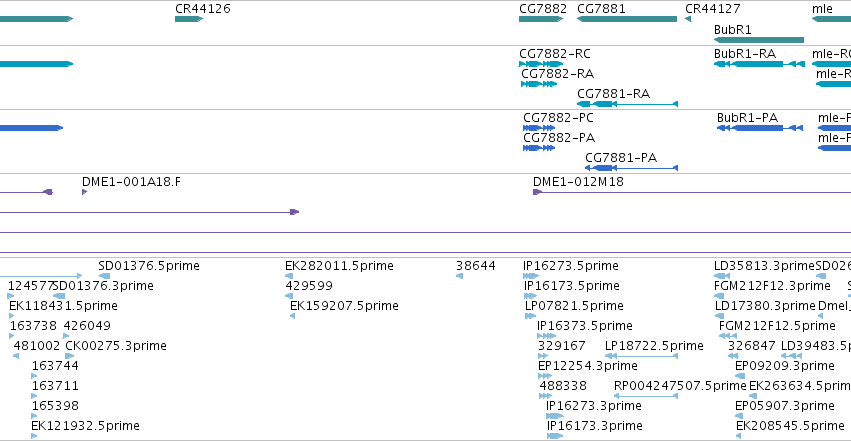The image size is (851, 441).
Task: Click the EP09209.3prime EST
Action: coord(742,376)
